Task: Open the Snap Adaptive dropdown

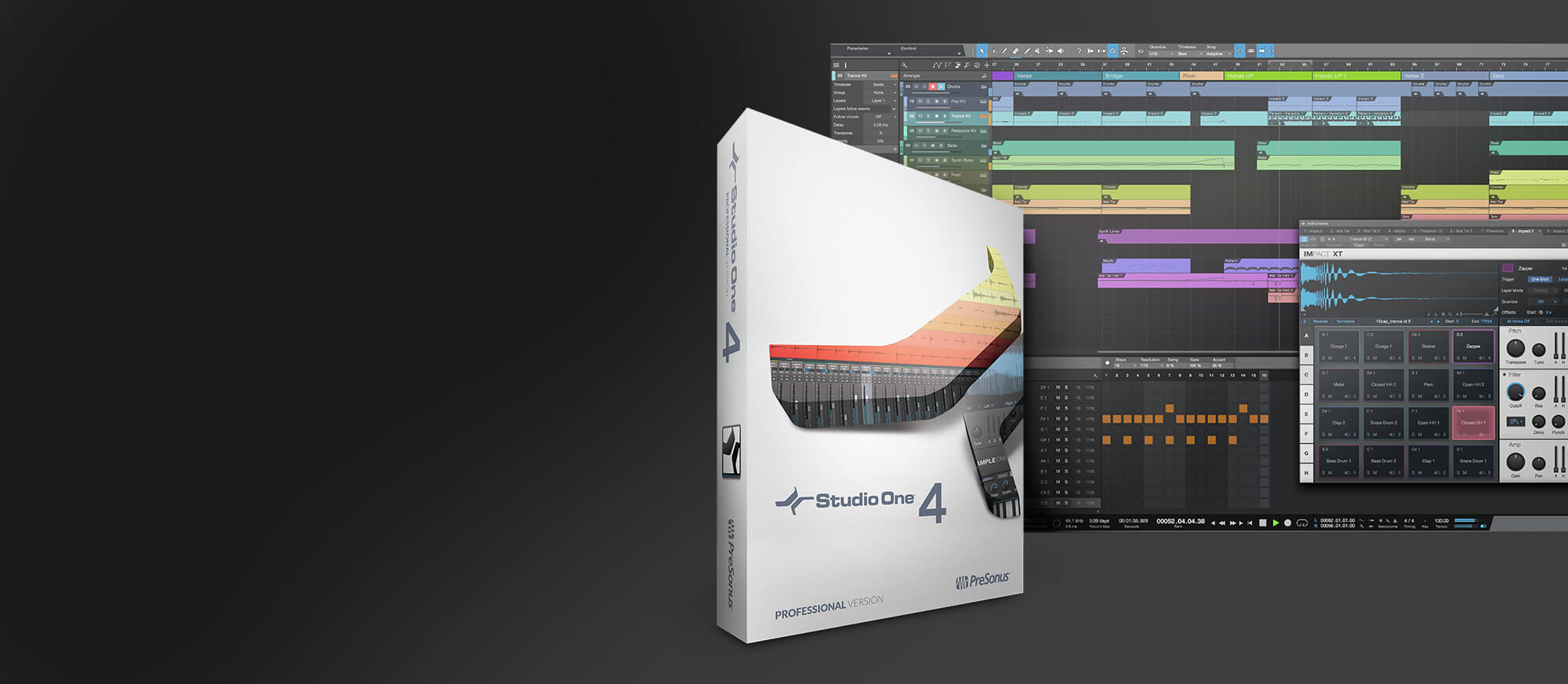Action: pyautogui.click(x=1218, y=54)
